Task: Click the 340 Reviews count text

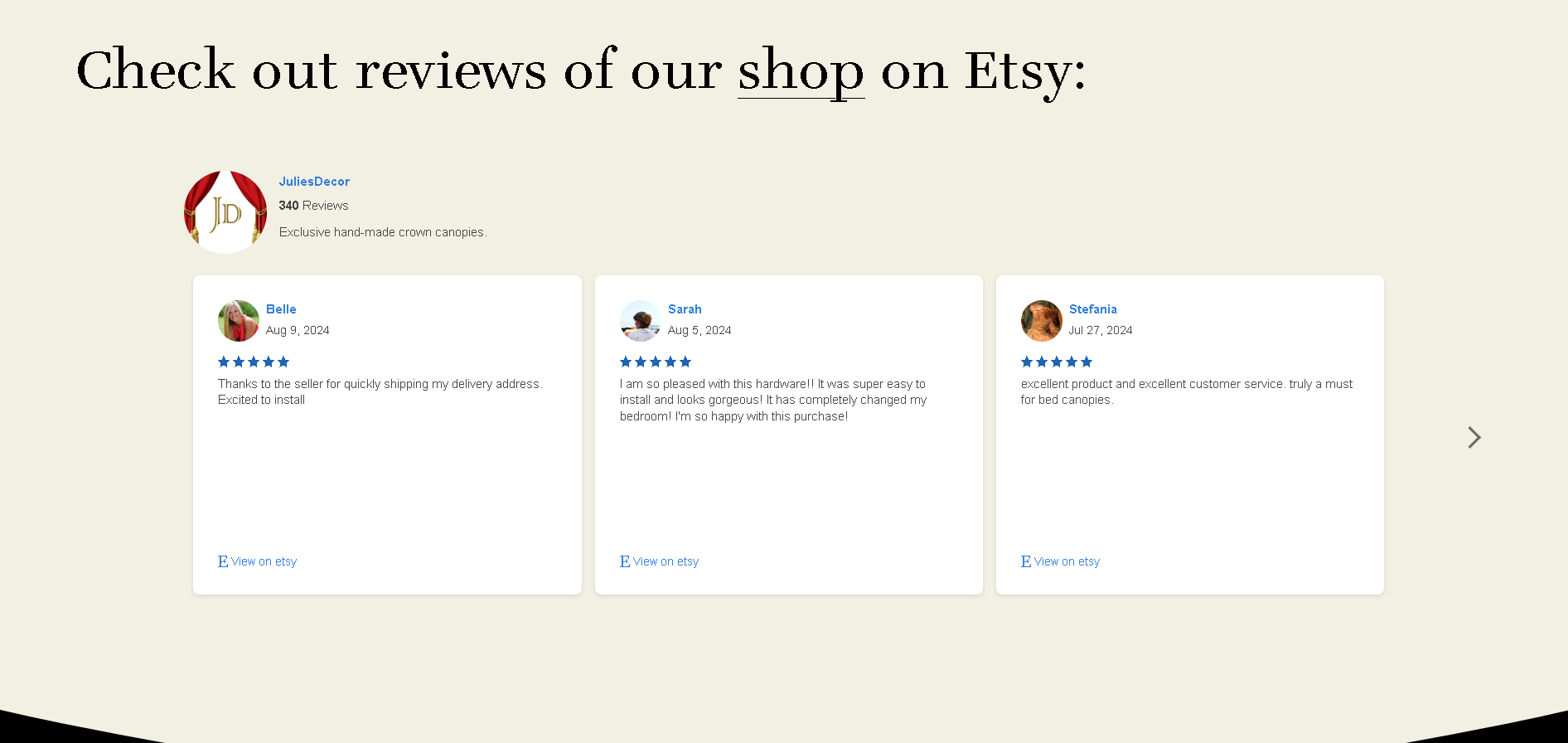Action: [x=313, y=206]
